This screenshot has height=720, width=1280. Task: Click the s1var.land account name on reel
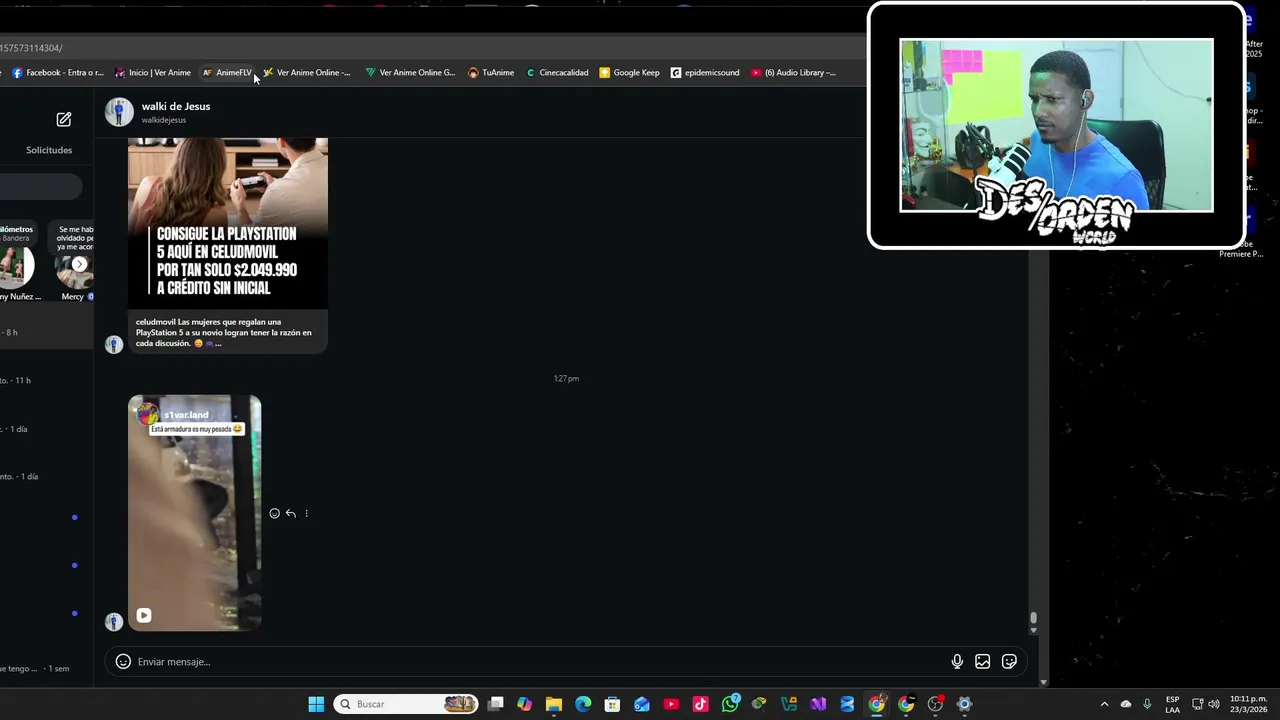point(186,415)
